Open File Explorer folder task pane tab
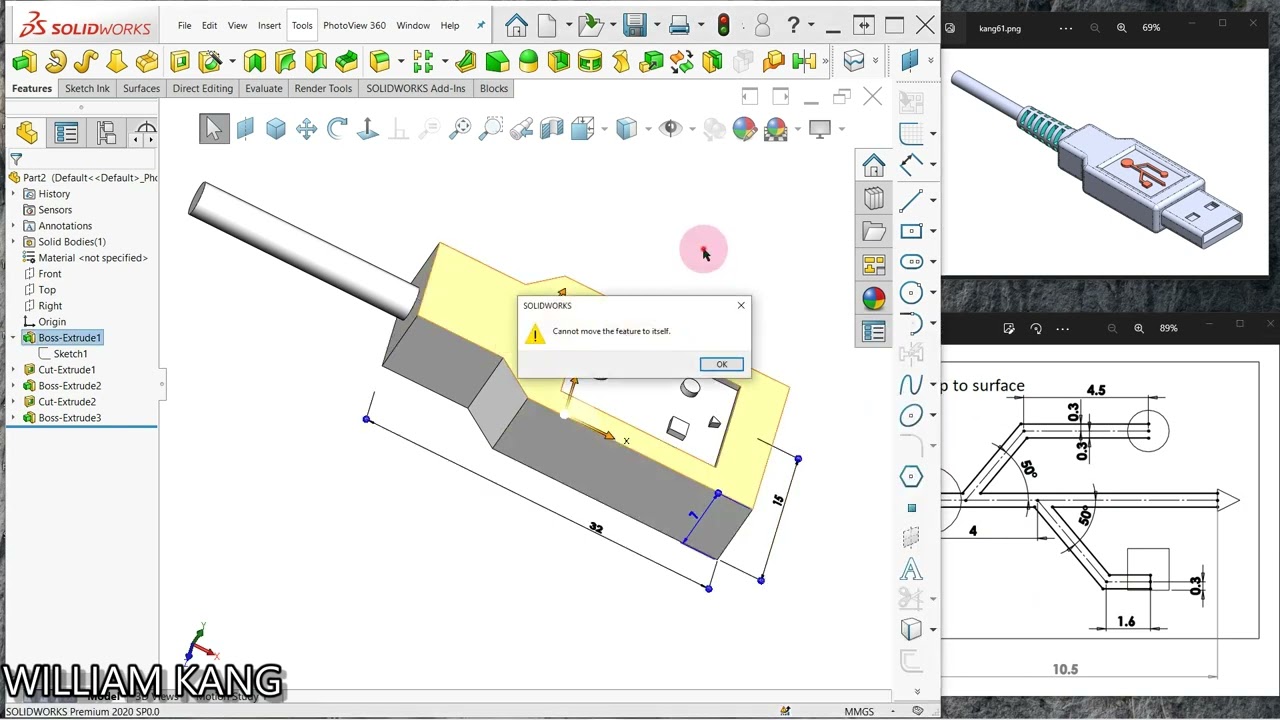This screenshot has height=720, width=1280. coord(874,232)
